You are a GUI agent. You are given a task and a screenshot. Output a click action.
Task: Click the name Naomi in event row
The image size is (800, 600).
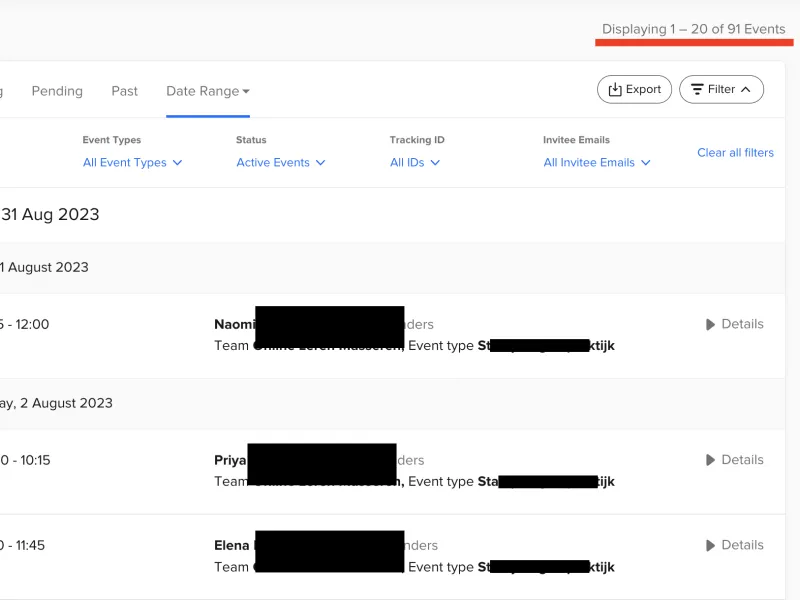(234, 324)
